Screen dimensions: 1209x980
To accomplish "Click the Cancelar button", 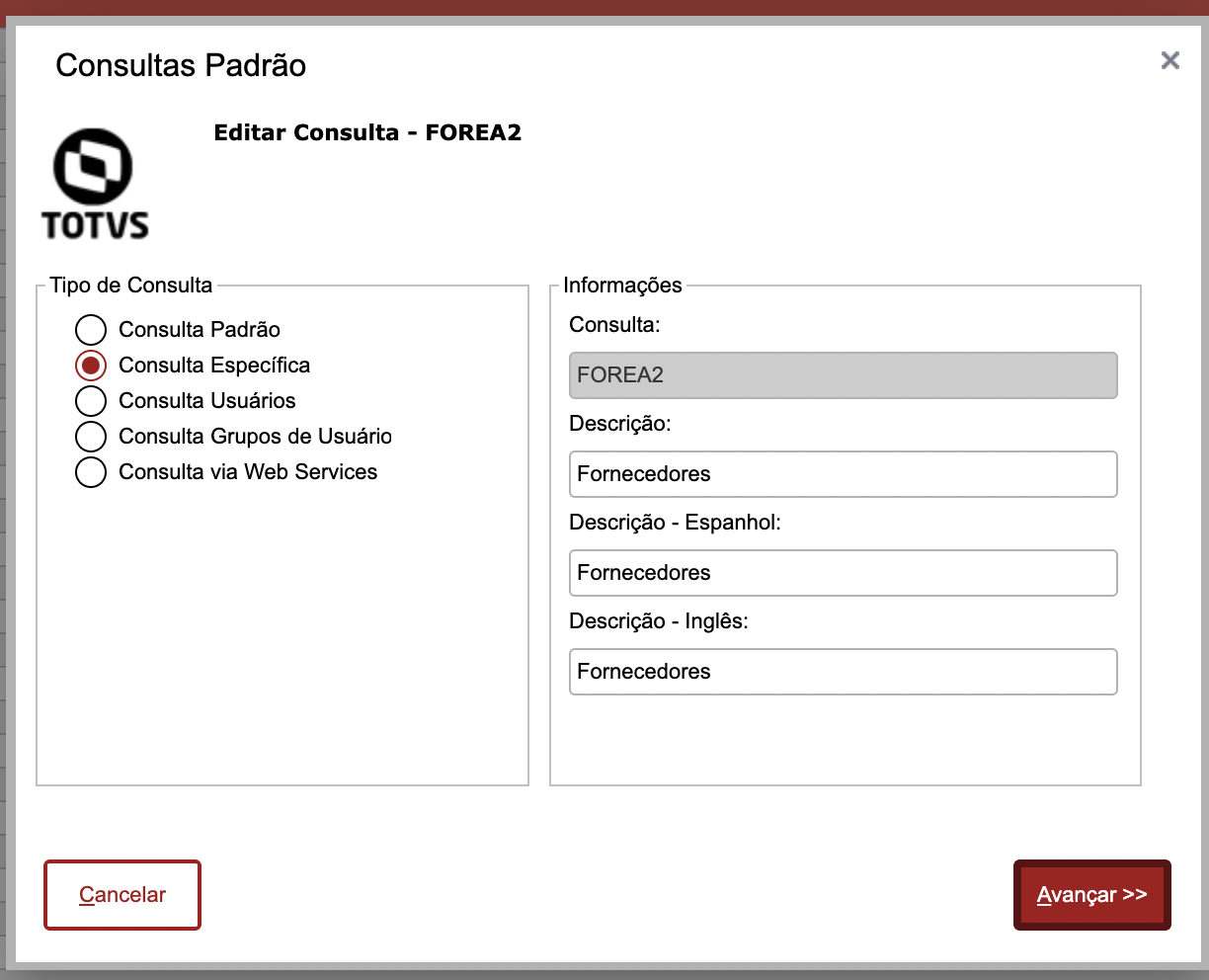I will pos(122,895).
